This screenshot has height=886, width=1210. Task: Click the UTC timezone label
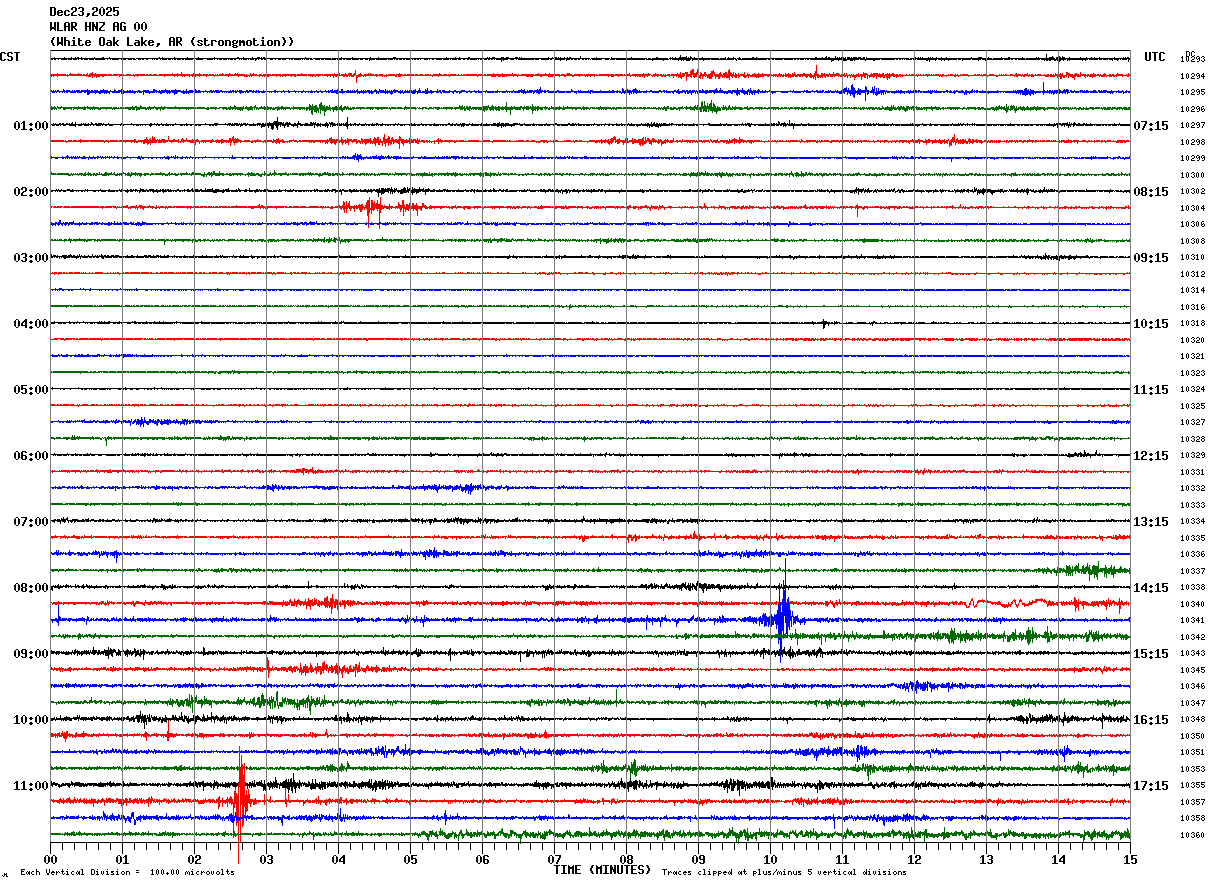coord(1155,57)
